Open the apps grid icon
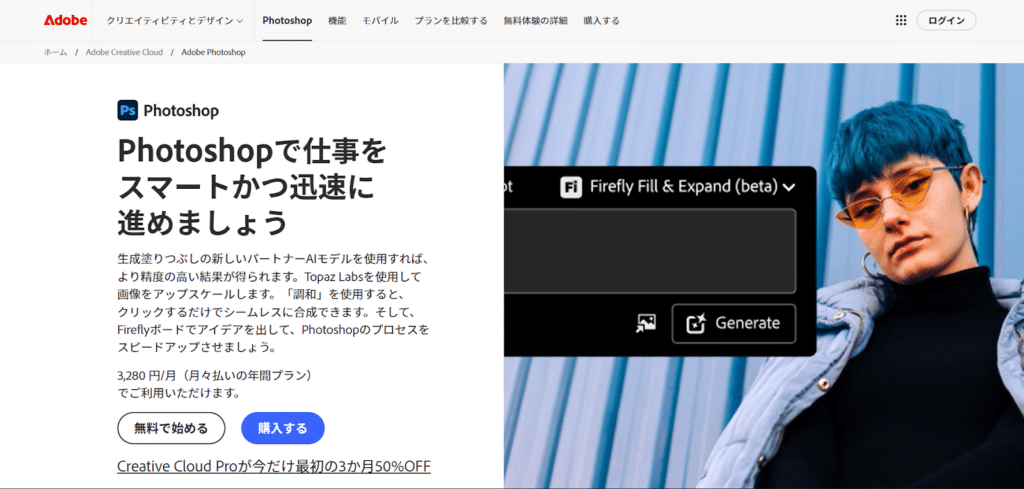The width and height of the screenshot is (1024, 489). (x=901, y=20)
